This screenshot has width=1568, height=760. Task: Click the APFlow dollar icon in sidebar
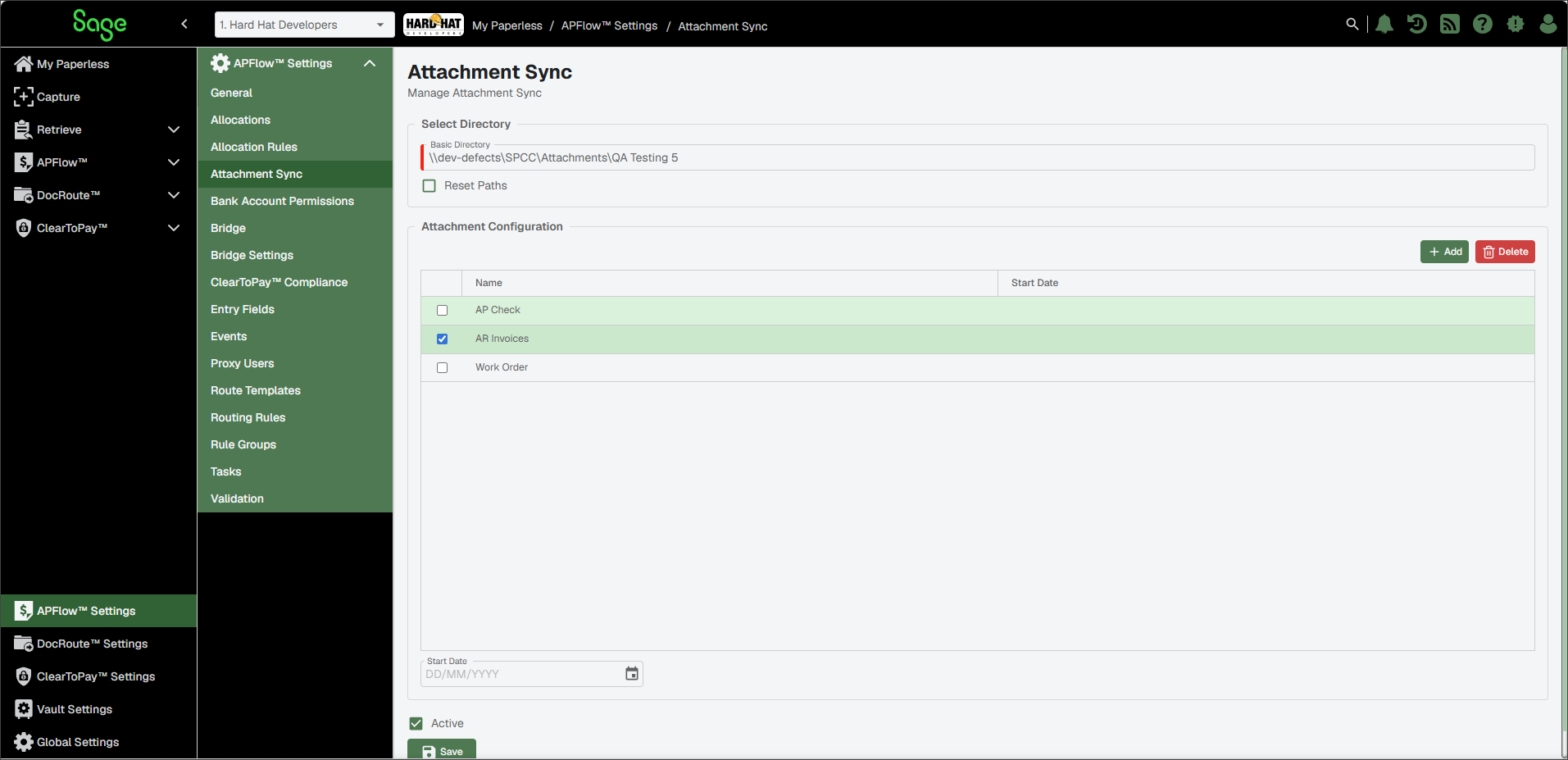tap(24, 162)
